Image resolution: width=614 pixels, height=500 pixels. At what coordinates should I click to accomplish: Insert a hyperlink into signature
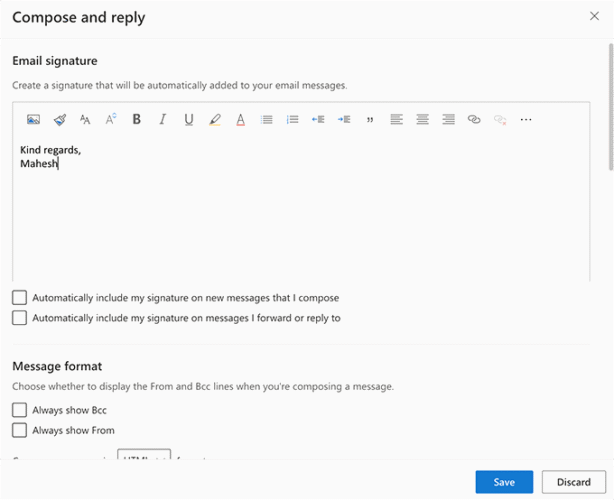pyautogui.click(x=474, y=120)
